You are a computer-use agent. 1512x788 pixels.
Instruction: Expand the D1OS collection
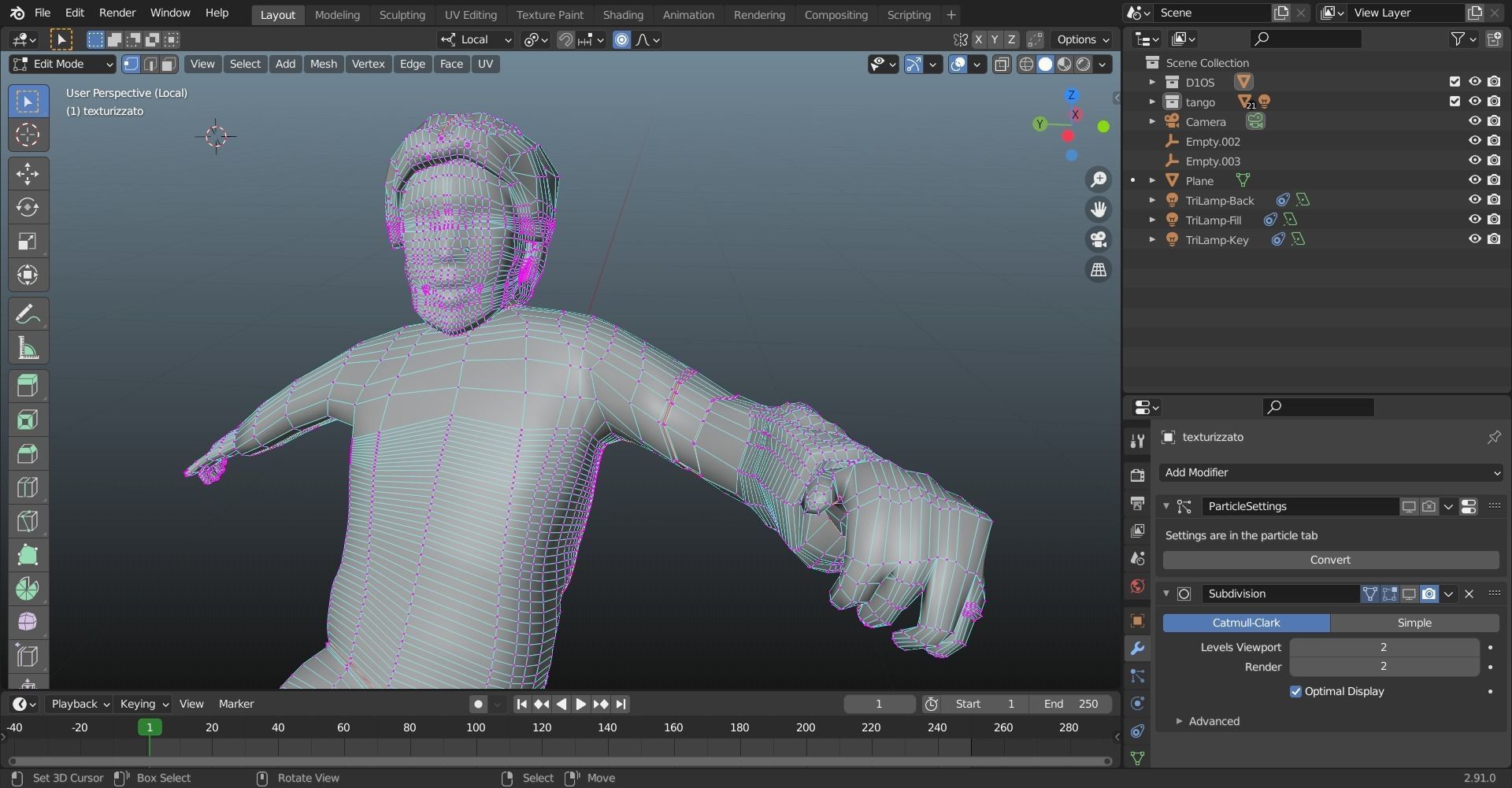1152,82
